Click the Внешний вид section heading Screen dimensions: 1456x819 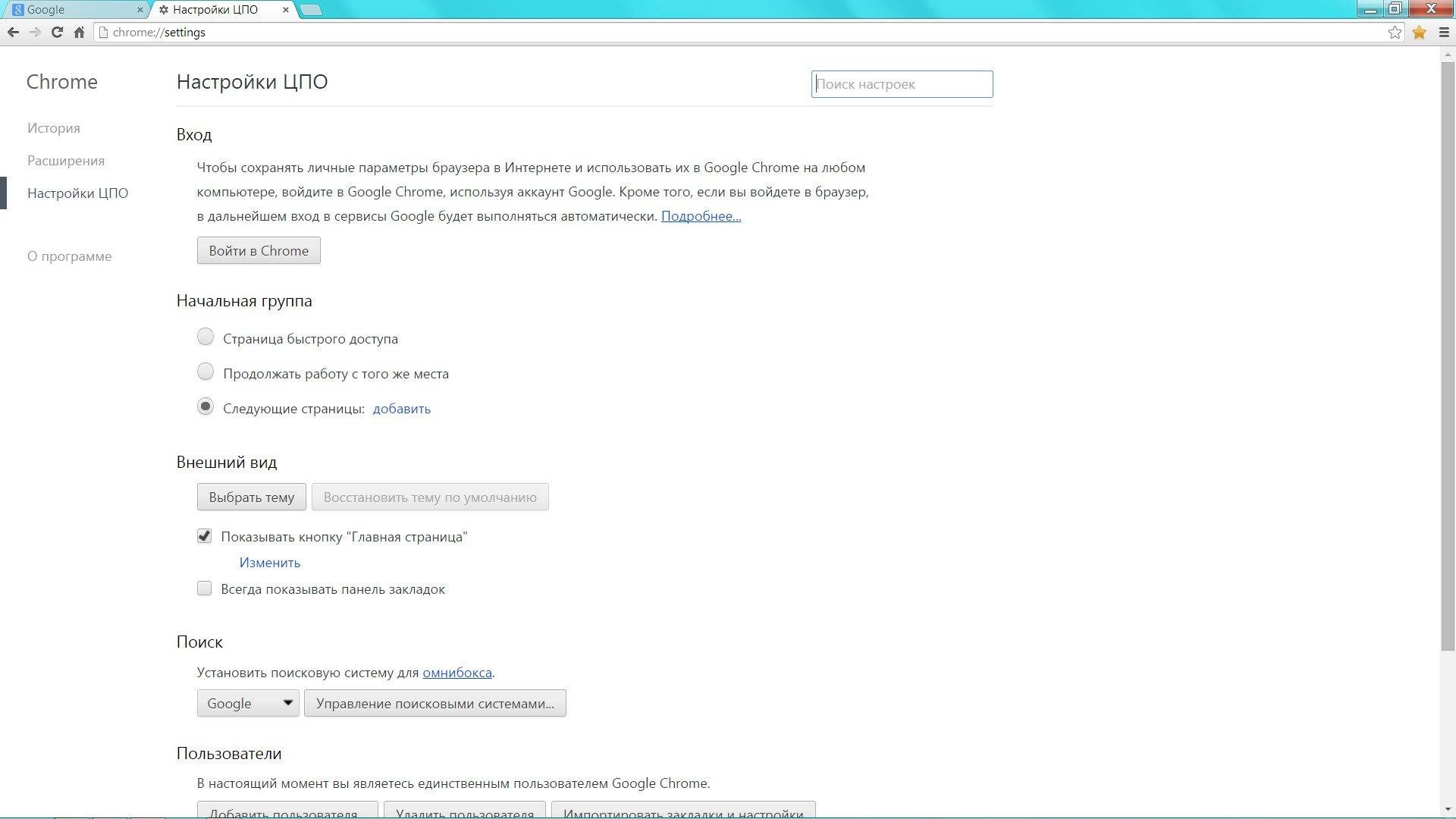(x=227, y=462)
